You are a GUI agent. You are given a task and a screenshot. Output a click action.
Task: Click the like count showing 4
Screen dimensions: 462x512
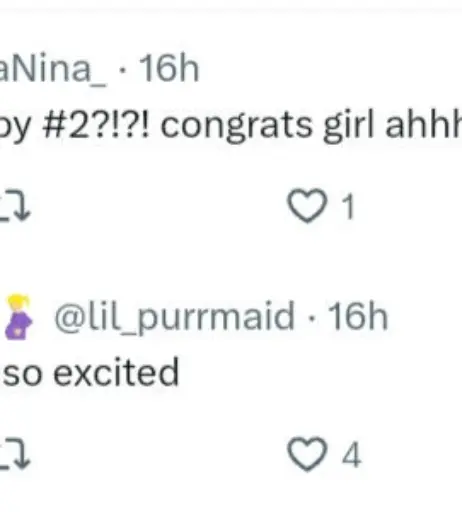point(351,455)
